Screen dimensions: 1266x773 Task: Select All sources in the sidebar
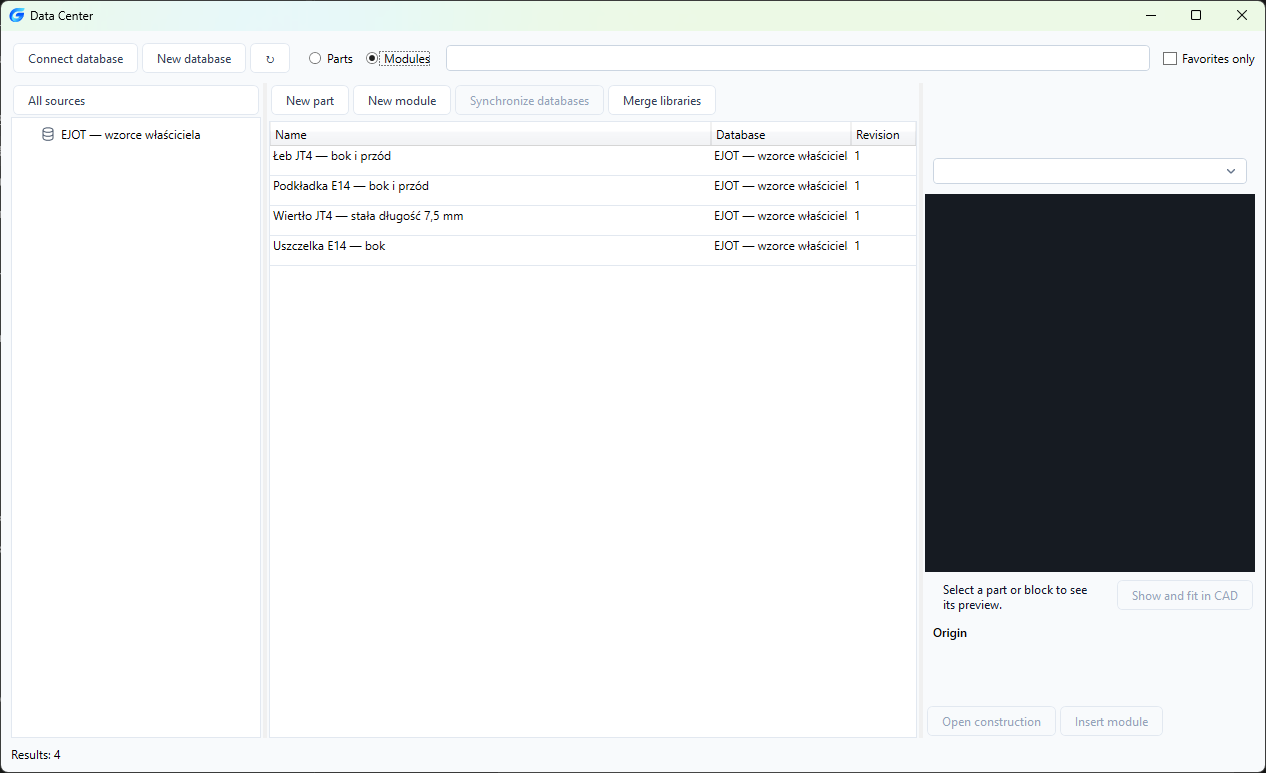click(136, 101)
